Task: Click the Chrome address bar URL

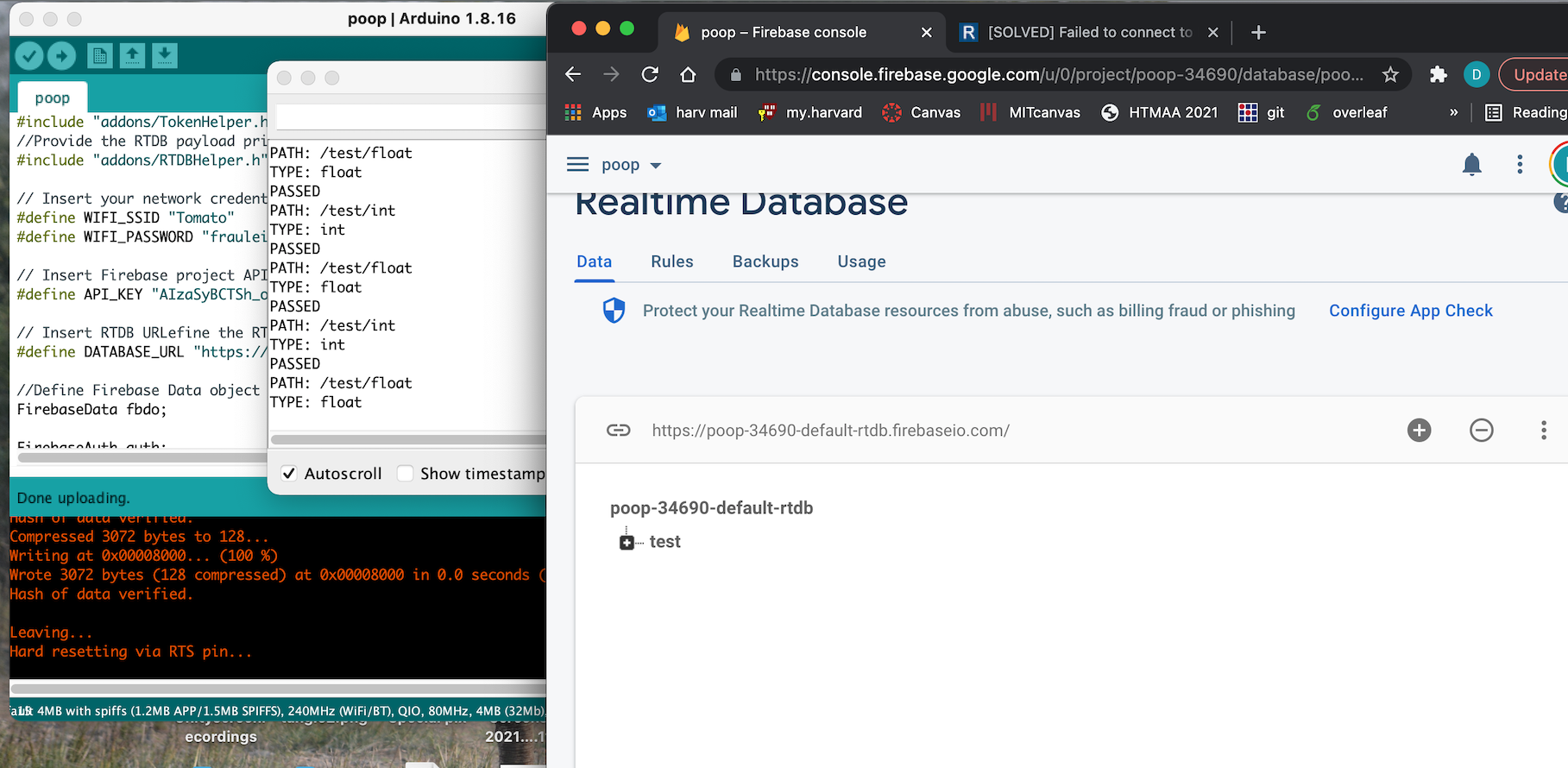Action: (x=1059, y=74)
